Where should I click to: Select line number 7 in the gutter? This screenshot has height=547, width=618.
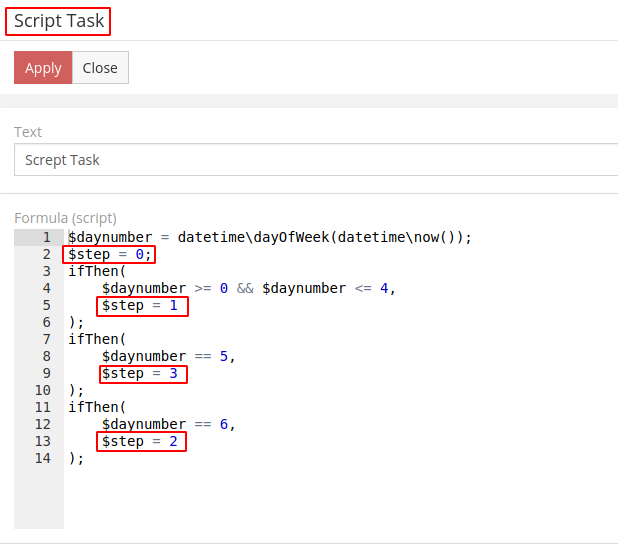(46, 340)
